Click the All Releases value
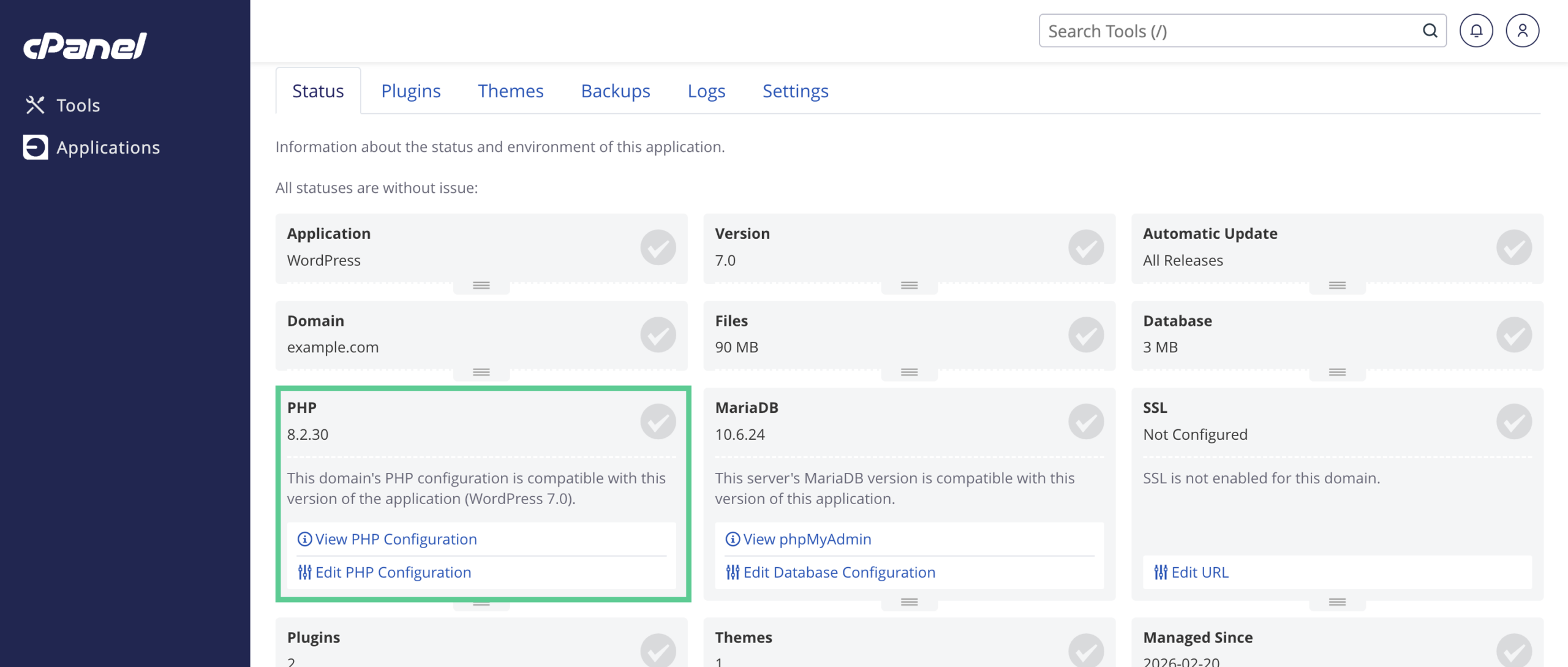The width and height of the screenshot is (1568, 667). point(1183,260)
